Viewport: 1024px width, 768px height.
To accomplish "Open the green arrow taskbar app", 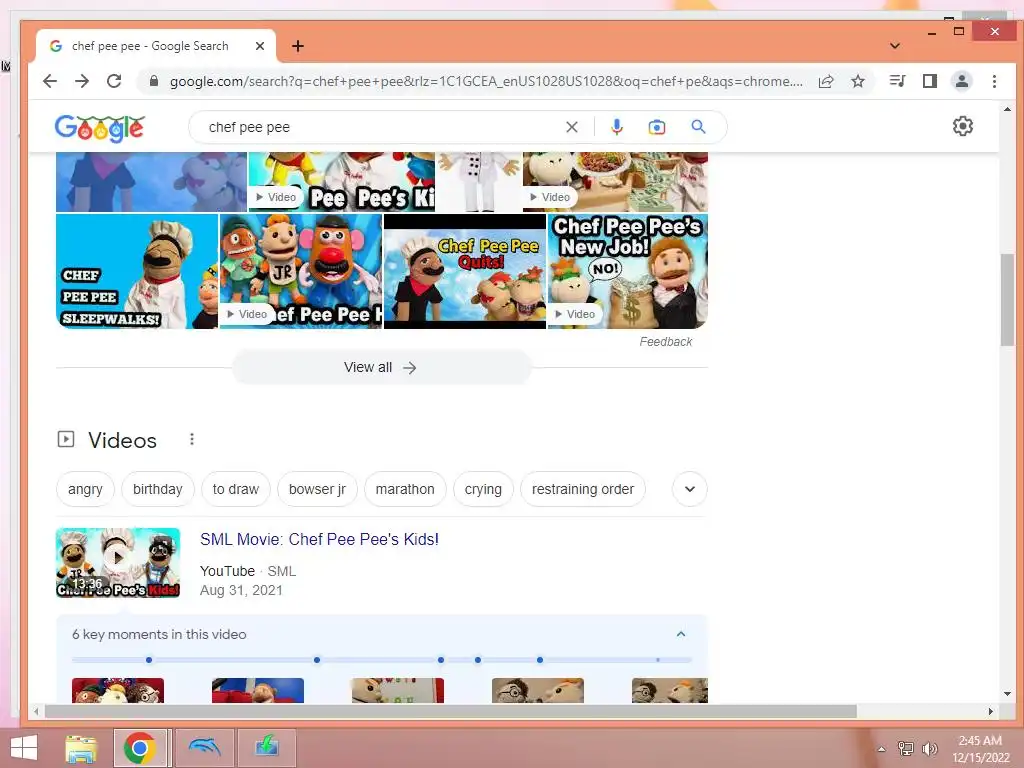I will point(267,748).
